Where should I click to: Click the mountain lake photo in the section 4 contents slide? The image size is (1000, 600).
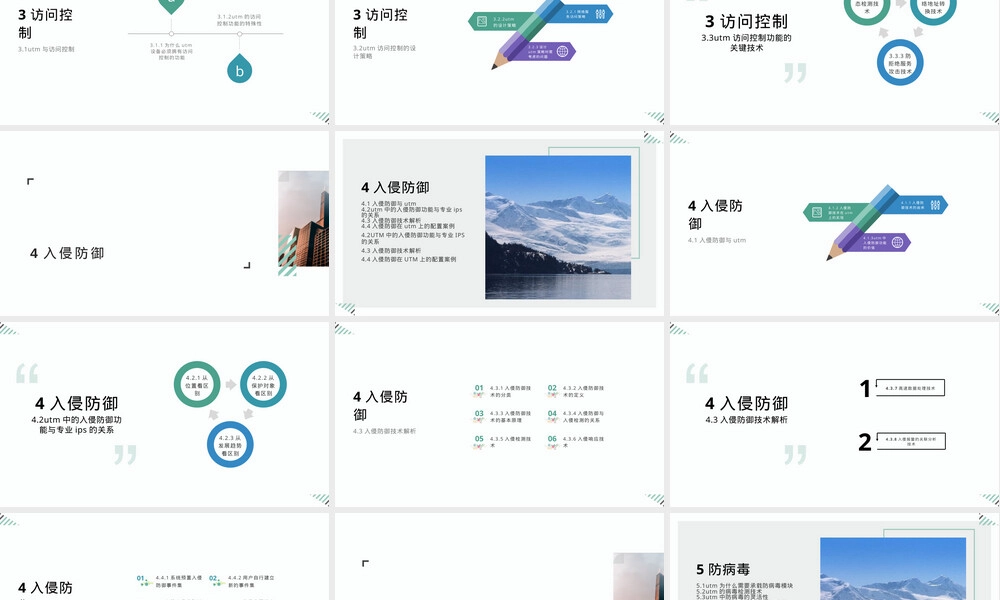click(558, 228)
